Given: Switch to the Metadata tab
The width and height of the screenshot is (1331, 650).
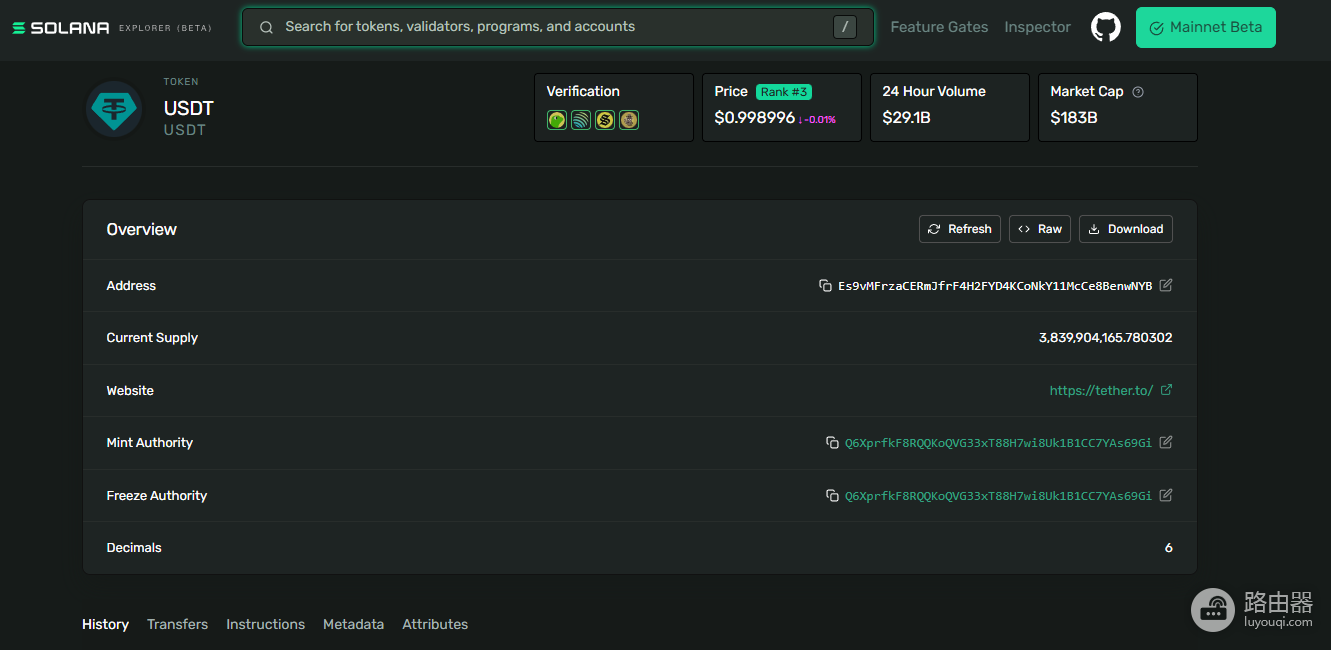Looking at the screenshot, I should click(353, 624).
